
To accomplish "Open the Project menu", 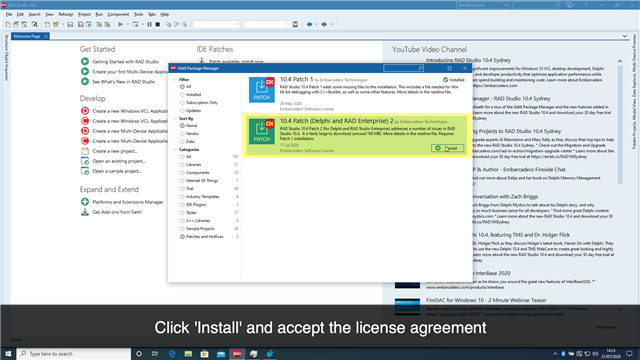I will [x=84, y=14].
